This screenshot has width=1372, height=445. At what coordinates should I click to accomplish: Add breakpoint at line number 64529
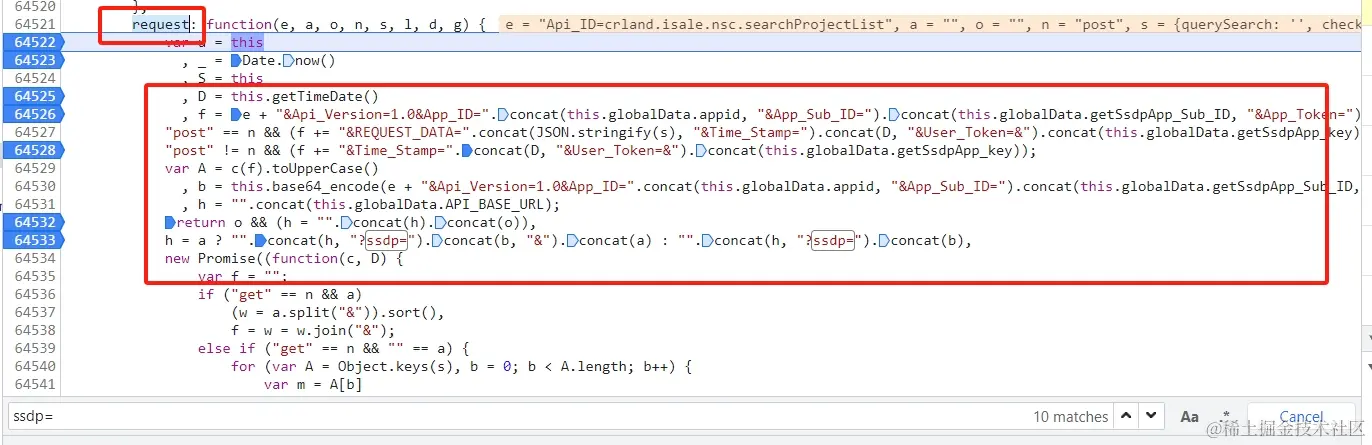pos(34,168)
